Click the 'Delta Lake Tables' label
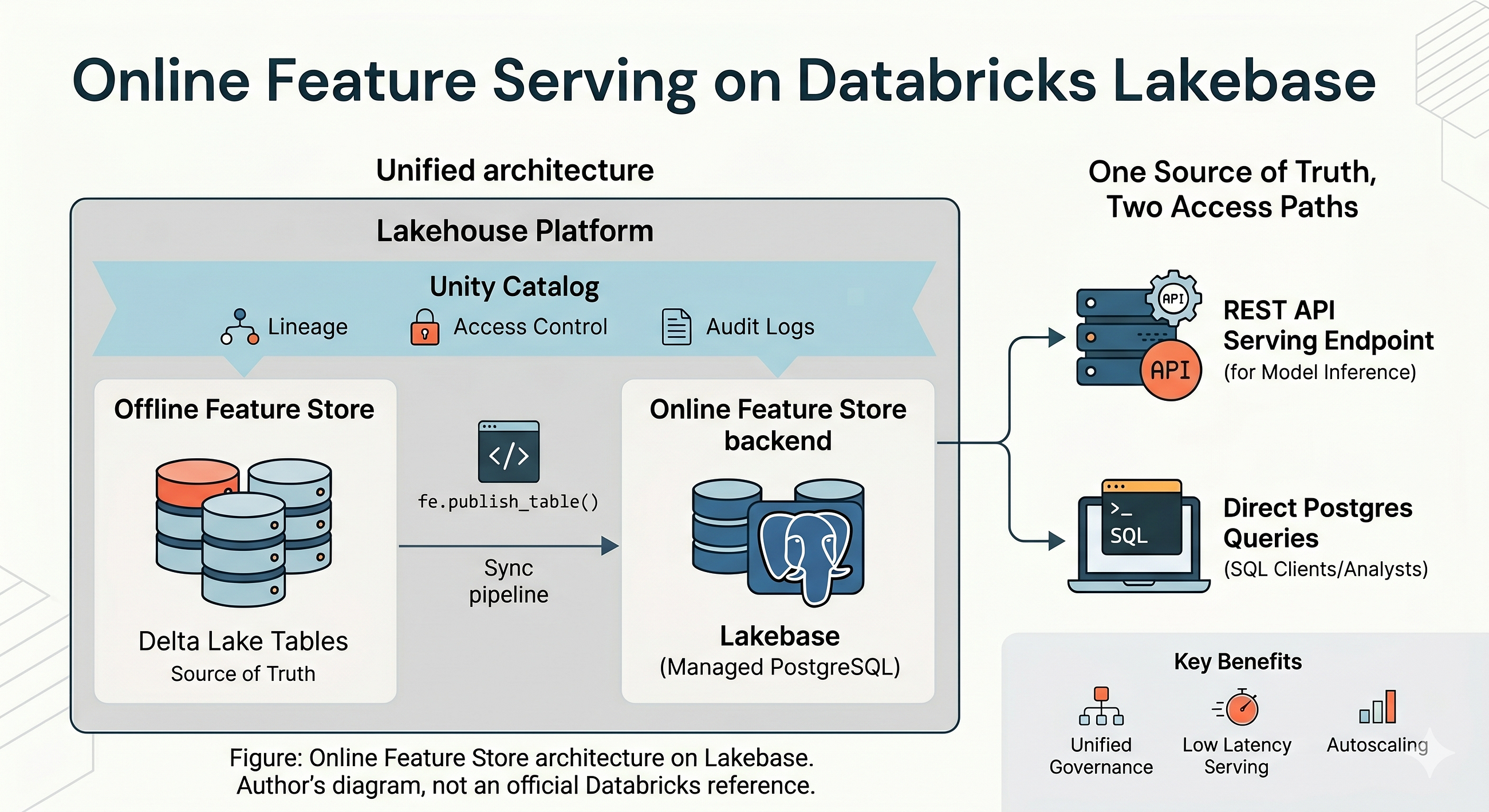This screenshot has width=1489, height=812. pos(243,641)
